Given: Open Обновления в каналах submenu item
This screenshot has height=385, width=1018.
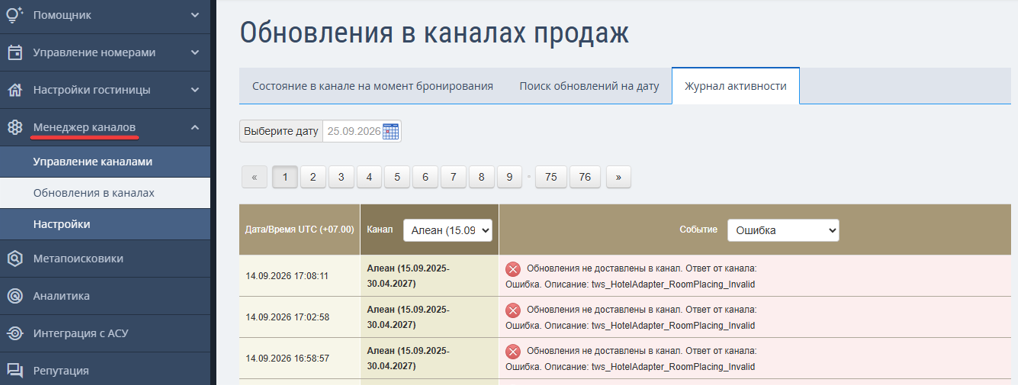Looking at the screenshot, I should (x=105, y=193).
